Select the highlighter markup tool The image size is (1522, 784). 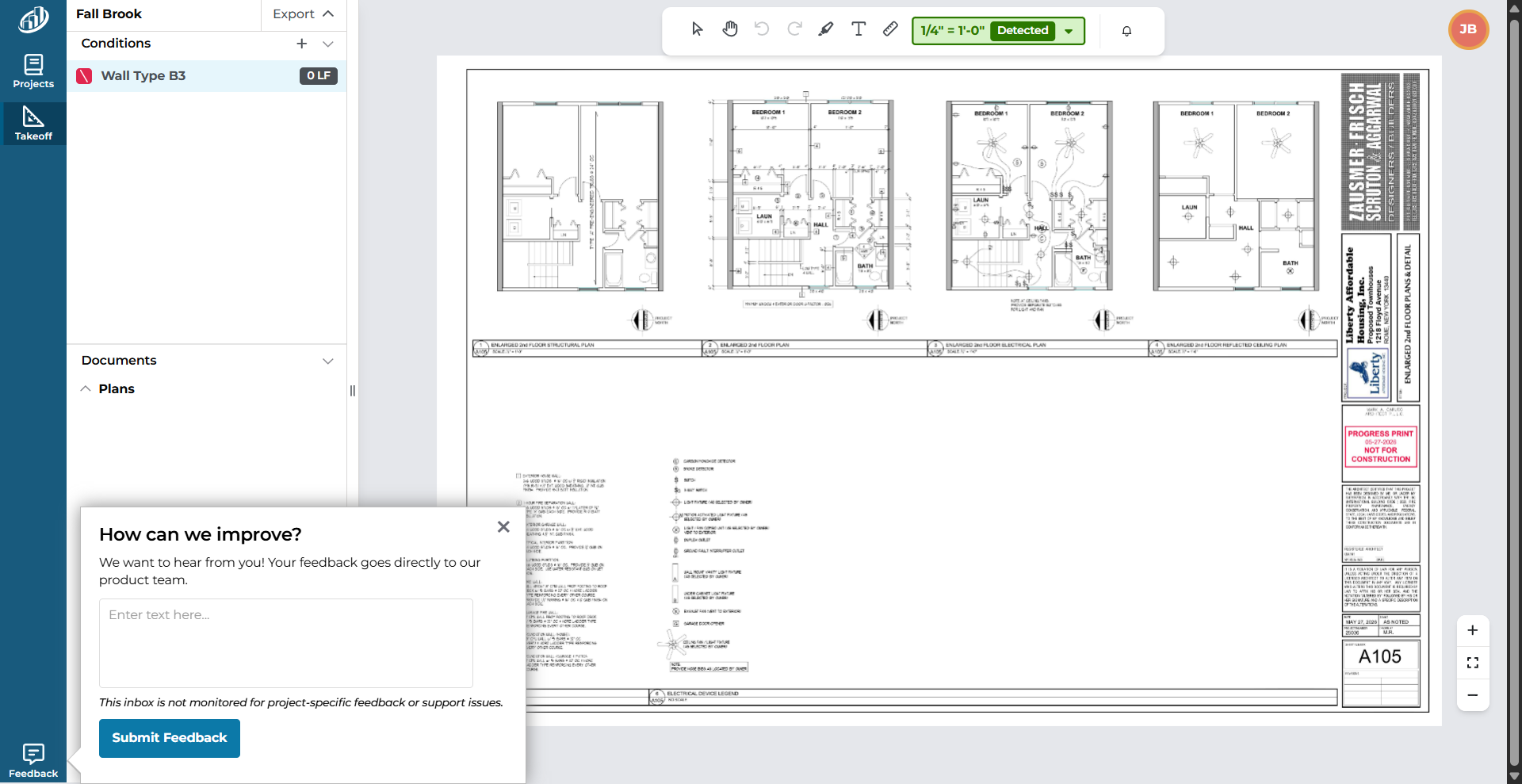(826, 29)
